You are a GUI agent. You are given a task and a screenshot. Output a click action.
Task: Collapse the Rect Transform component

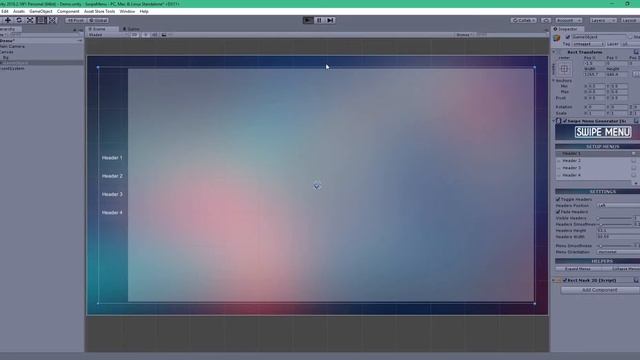(554, 52)
